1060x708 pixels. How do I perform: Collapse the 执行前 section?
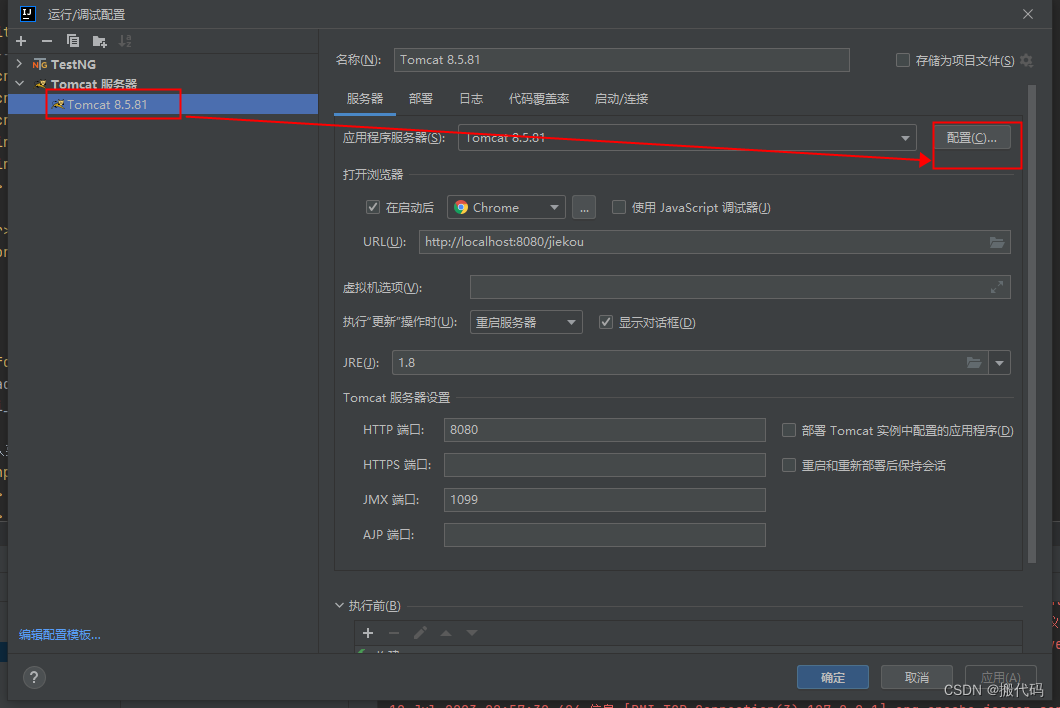(339, 605)
